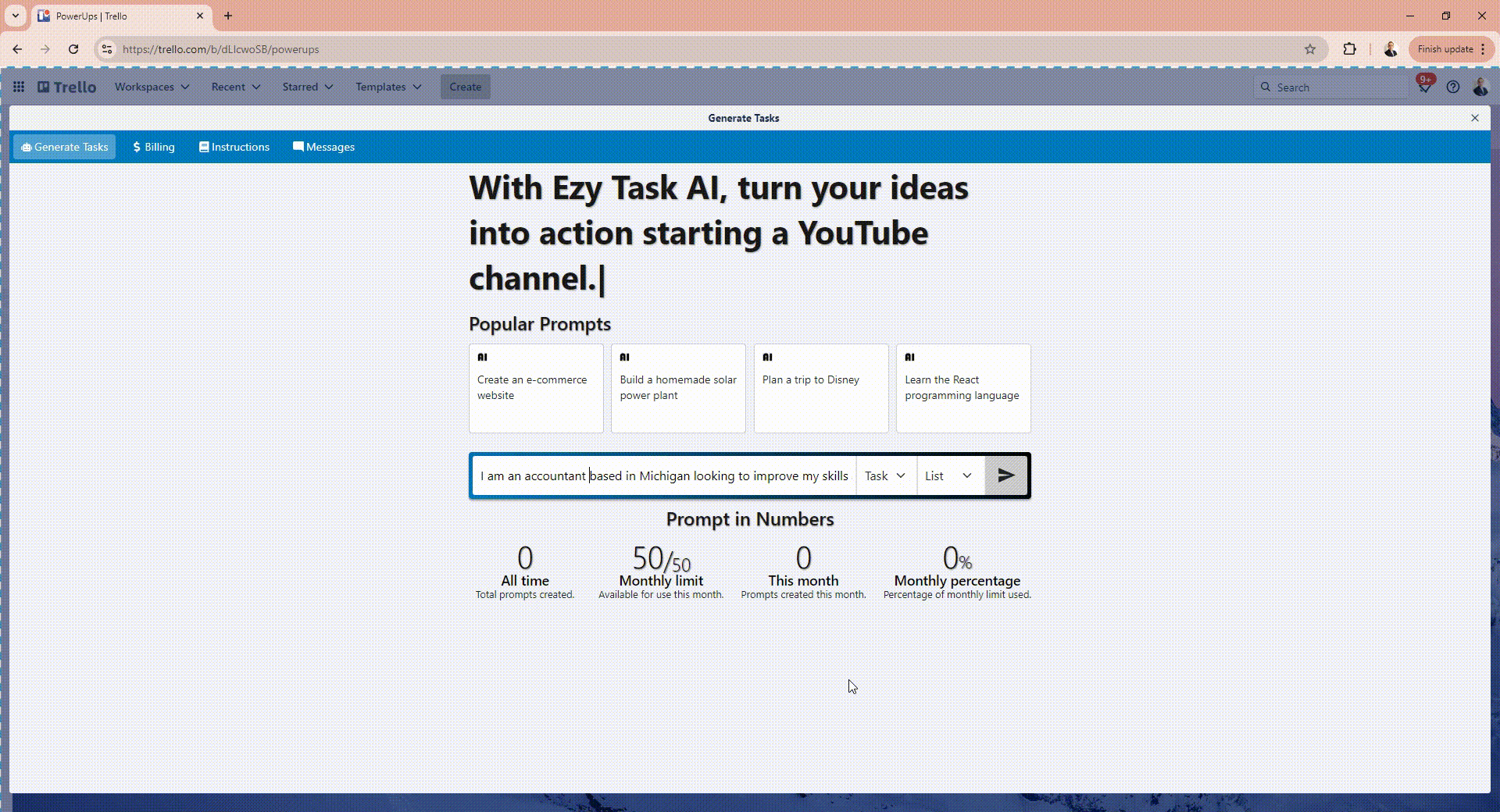This screenshot has width=1500, height=812.
Task: Expand the Templates menu
Action: (388, 87)
